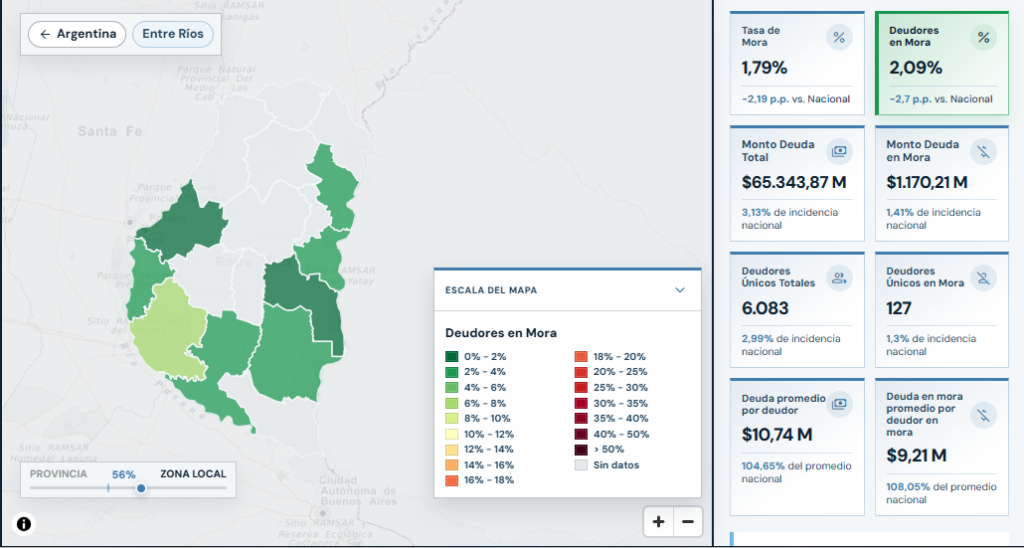Click the -2,19 p.p. vs. Nacional text

[795, 99]
